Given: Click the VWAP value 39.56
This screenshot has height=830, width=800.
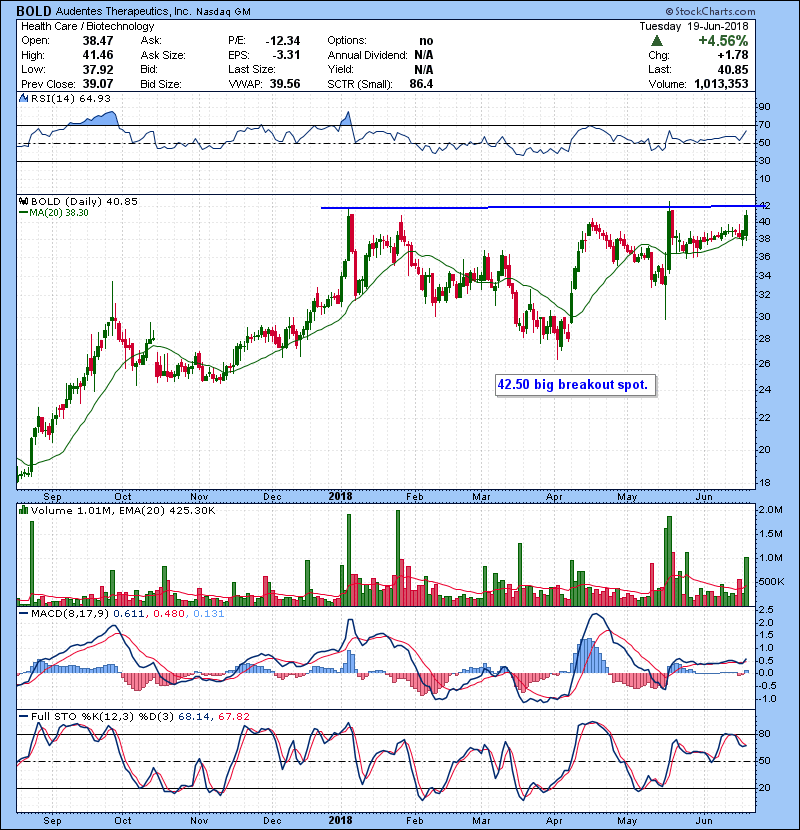Looking at the screenshot, I should tap(285, 84).
